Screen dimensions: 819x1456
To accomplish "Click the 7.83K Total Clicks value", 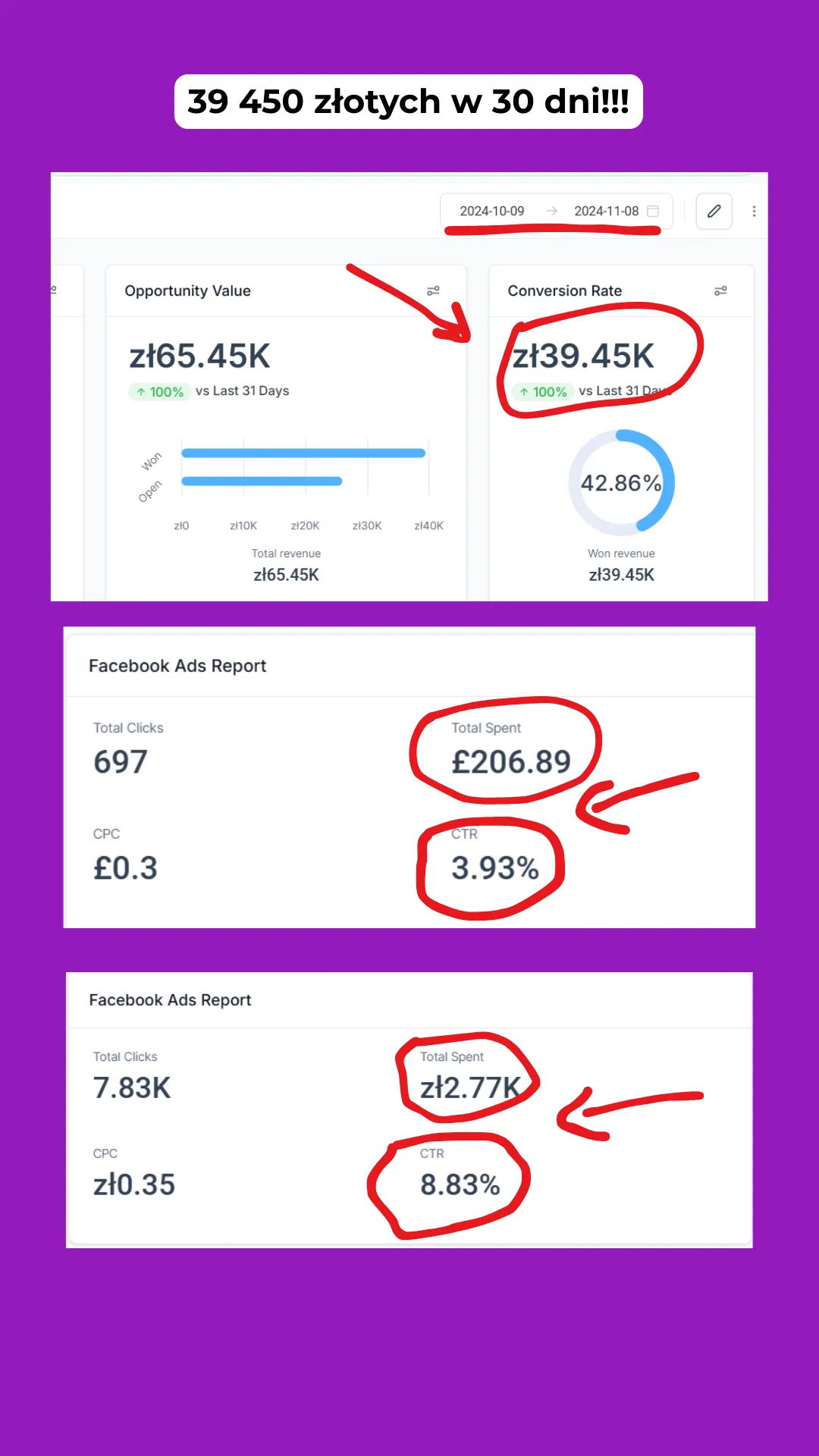I will click(x=132, y=1088).
